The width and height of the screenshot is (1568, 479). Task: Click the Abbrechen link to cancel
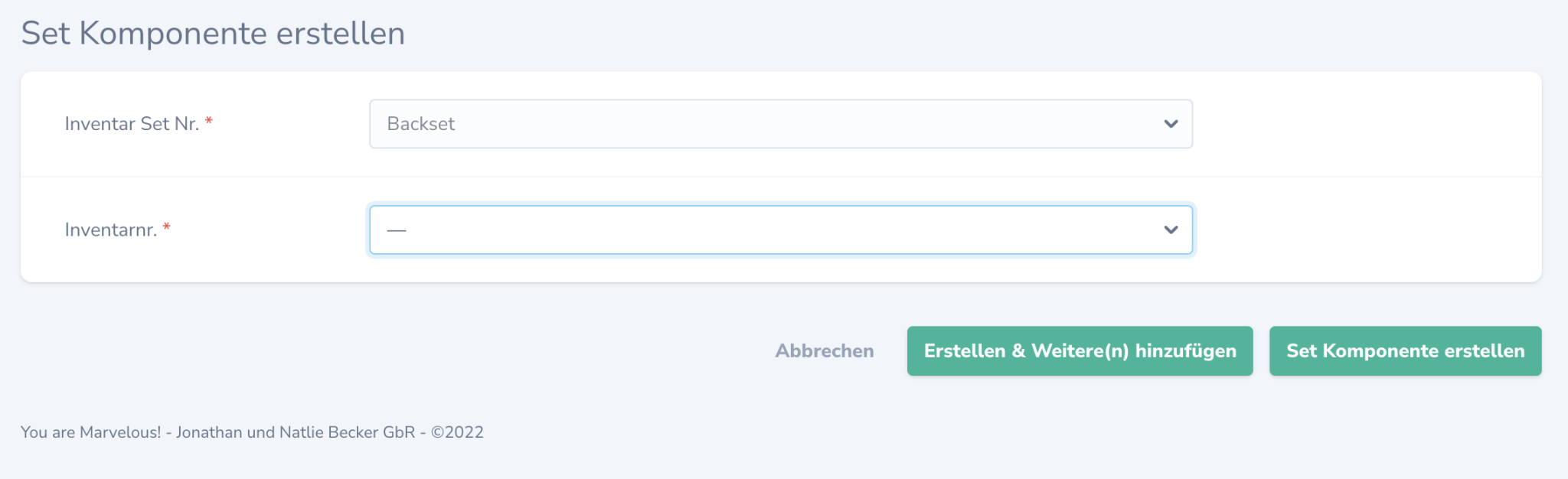point(825,350)
